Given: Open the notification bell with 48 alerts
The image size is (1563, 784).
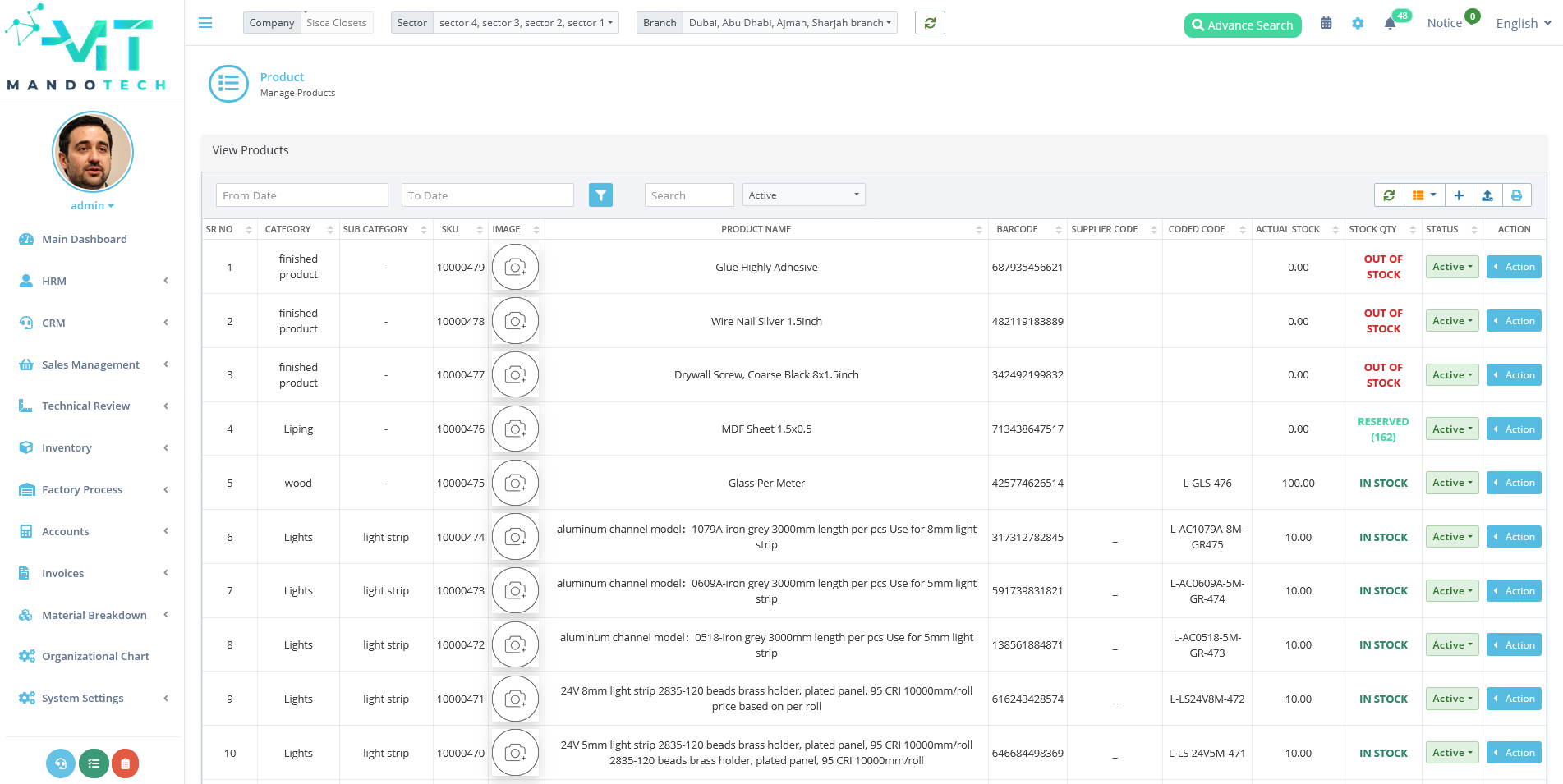Looking at the screenshot, I should pyautogui.click(x=1390, y=24).
